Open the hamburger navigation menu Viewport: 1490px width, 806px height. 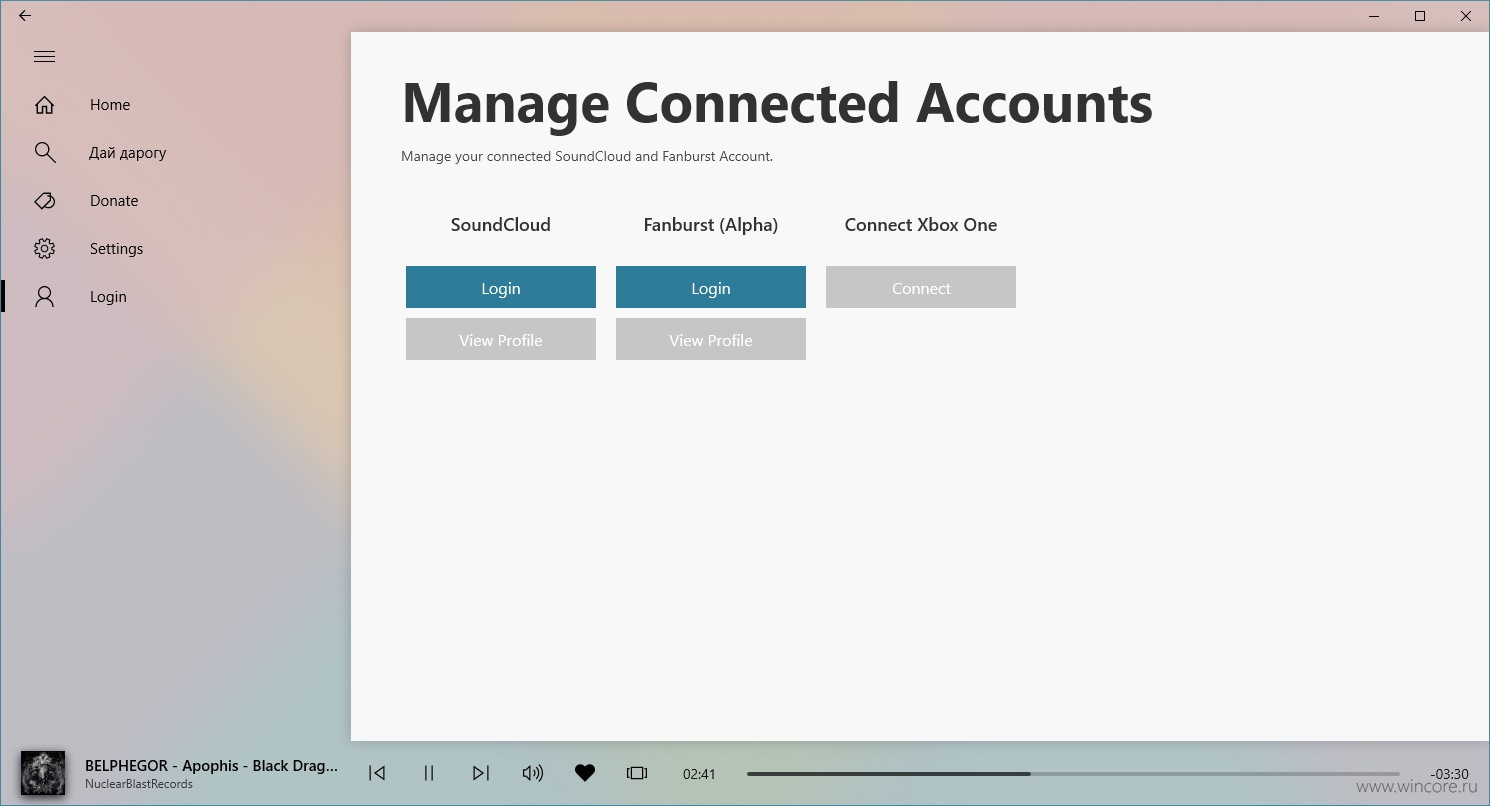pyautogui.click(x=44, y=57)
